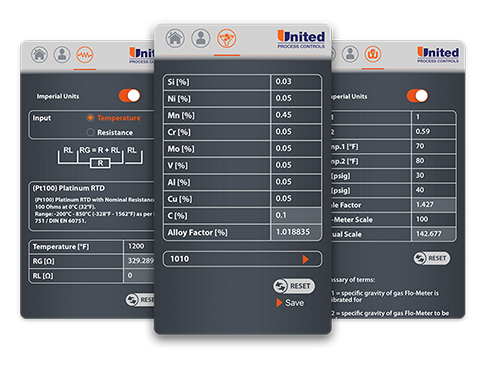Click RG [Ω] value 329.289
488x366 pixels.
pos(139,261)
